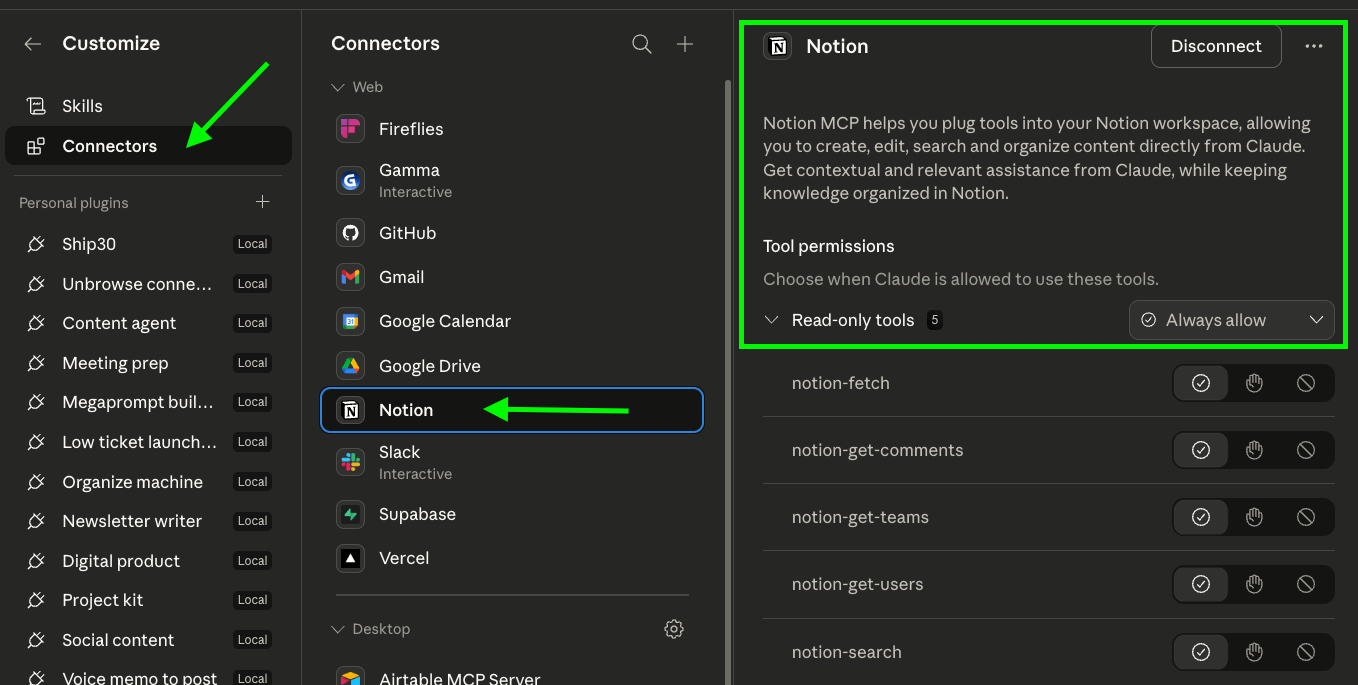Click the Disconnect button
This screenshot has width=1358, height=685.
tap(1216, 46)
